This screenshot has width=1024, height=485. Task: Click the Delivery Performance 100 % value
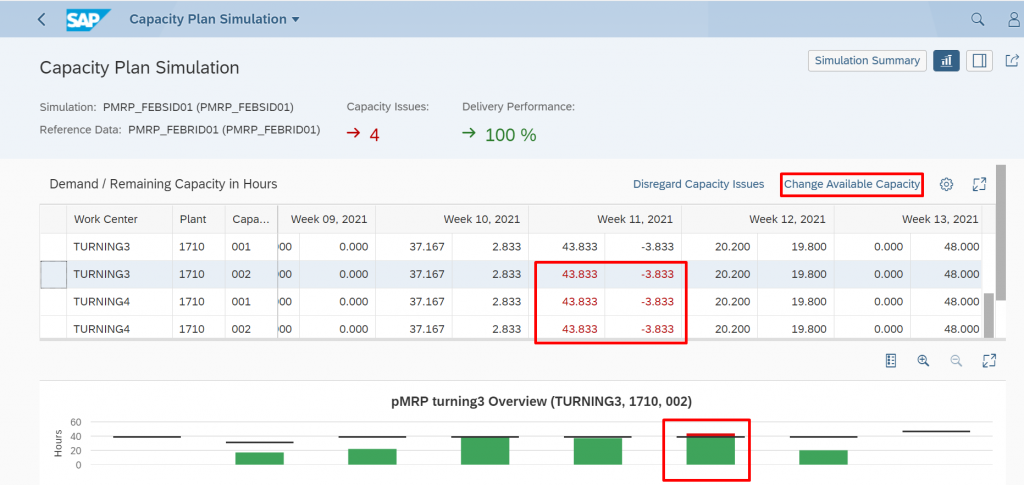511,135
